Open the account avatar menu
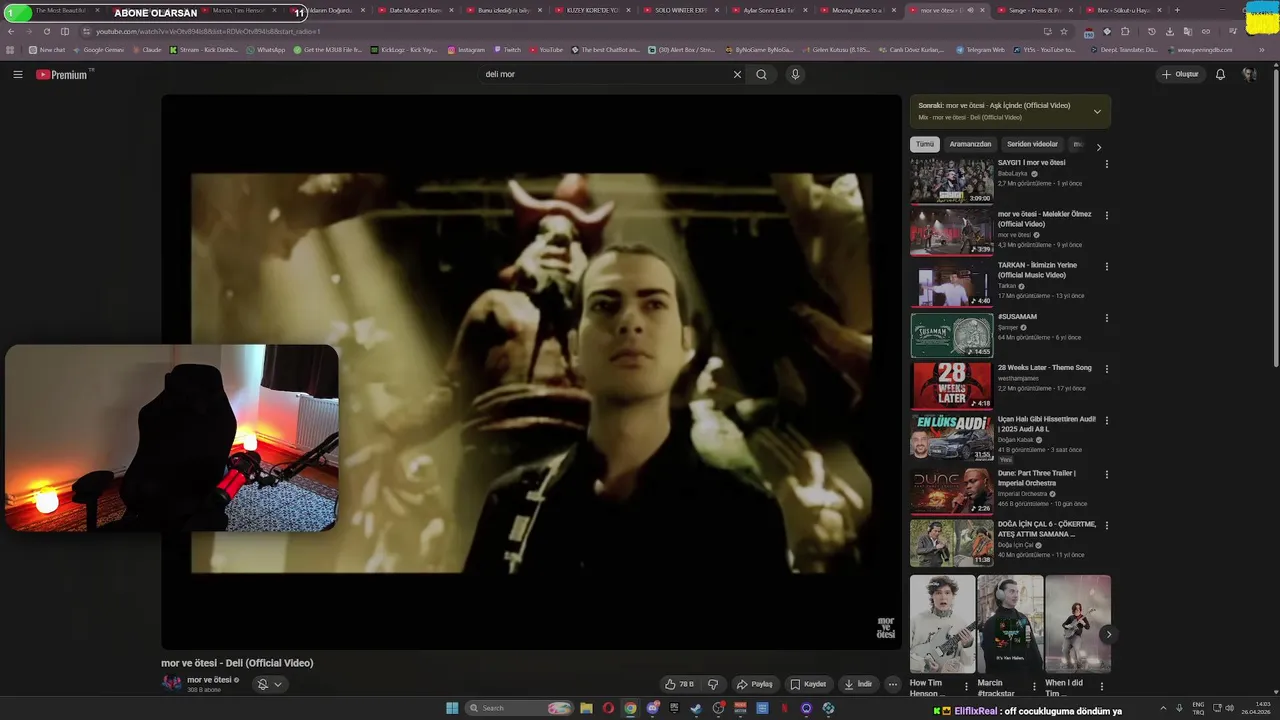Image resolution: width=1280 pixels, height=720 pixels. click(1249, 74)
